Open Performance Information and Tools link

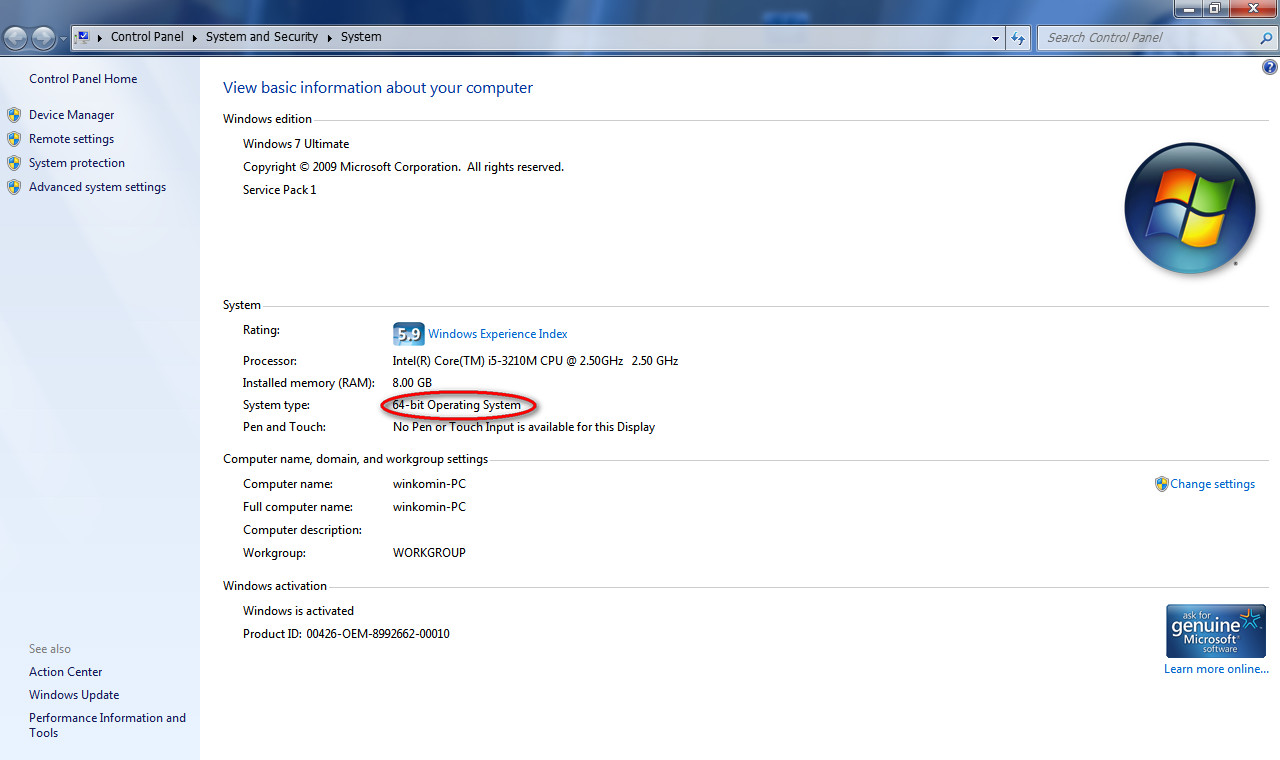coord(107,725)
